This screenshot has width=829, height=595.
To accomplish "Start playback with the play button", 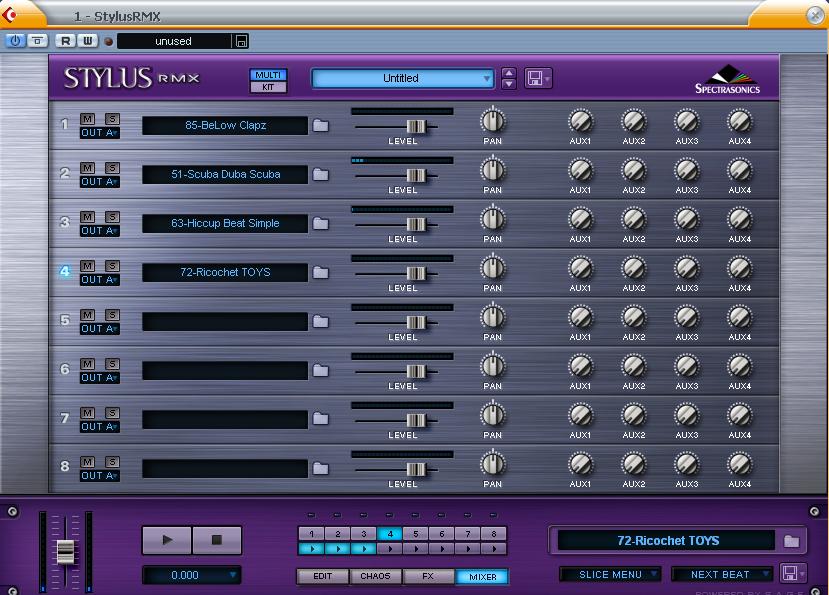I will (x=167, y=540).
